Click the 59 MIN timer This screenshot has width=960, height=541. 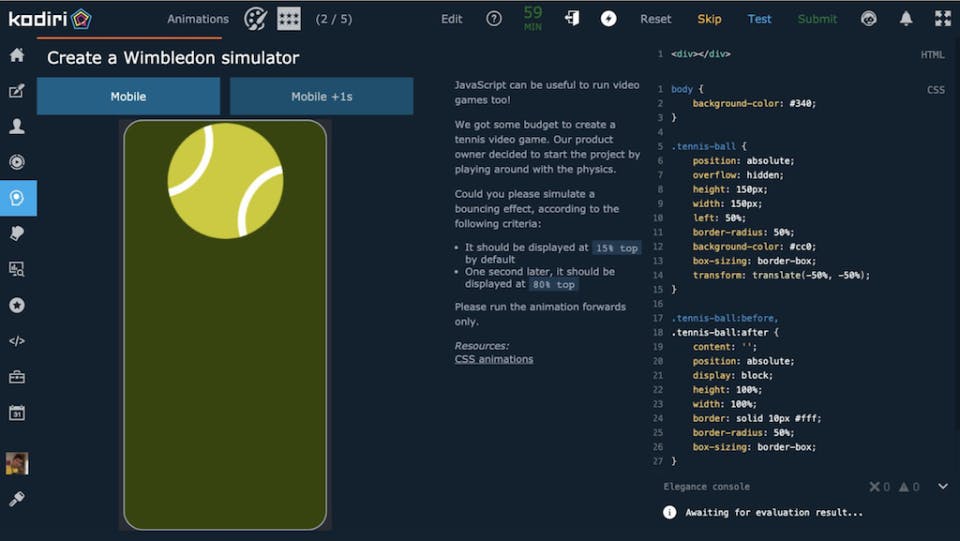coord(533,18)
